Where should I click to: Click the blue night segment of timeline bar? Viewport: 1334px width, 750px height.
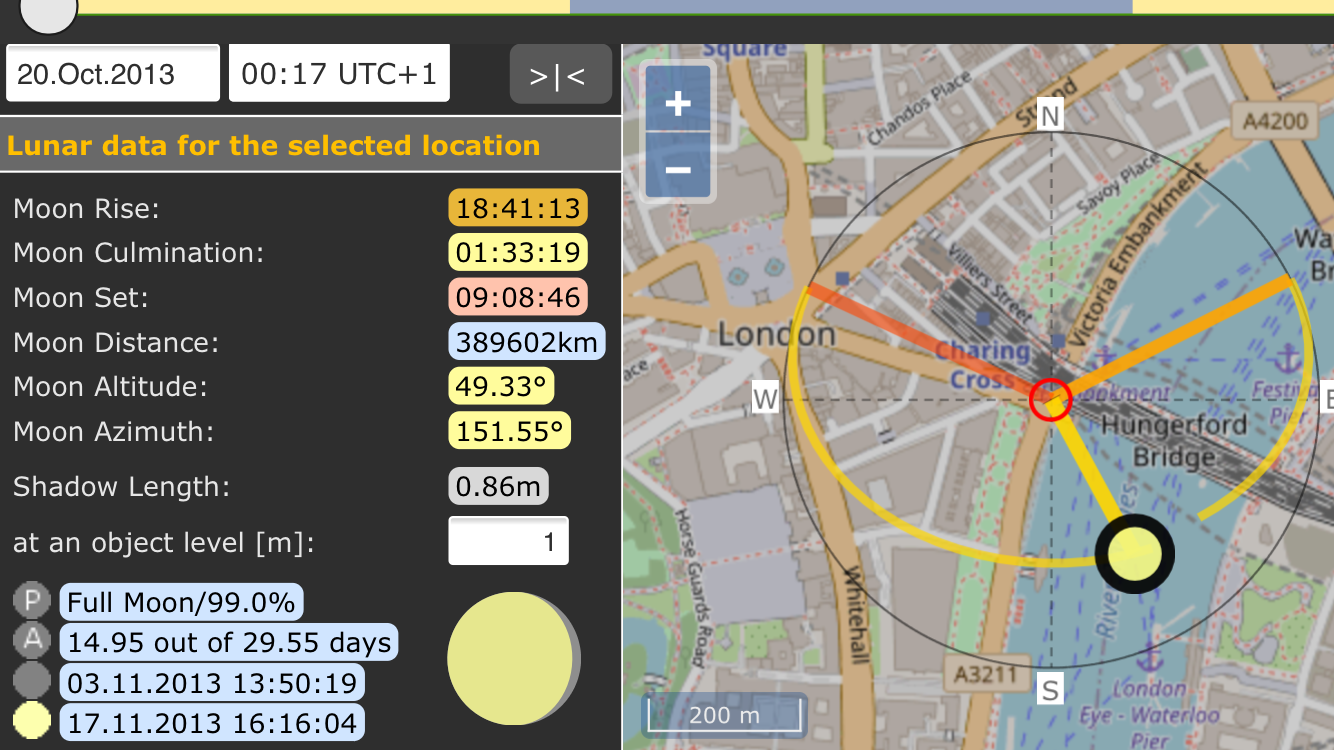(x=850, y=7)
